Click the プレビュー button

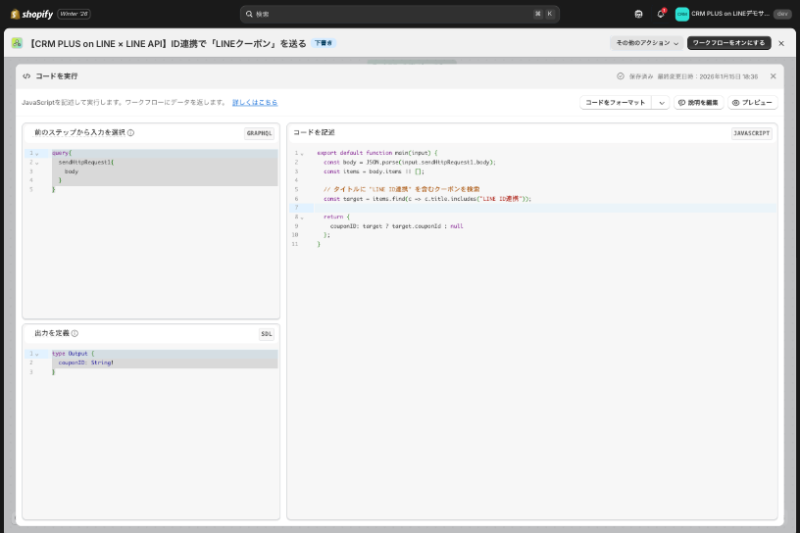(753, 103)
